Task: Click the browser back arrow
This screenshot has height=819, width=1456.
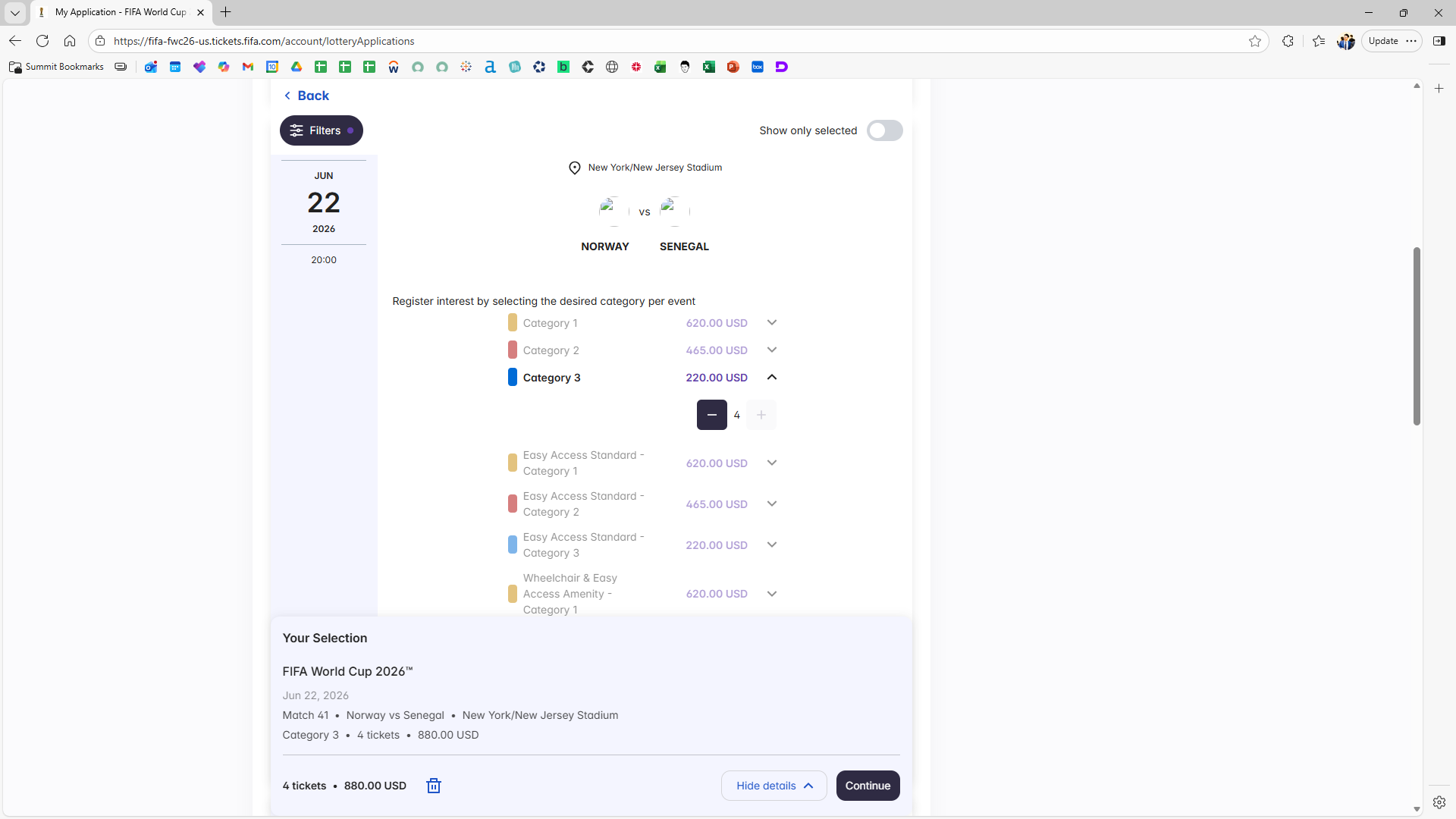Action: click(x=15, y=41)
